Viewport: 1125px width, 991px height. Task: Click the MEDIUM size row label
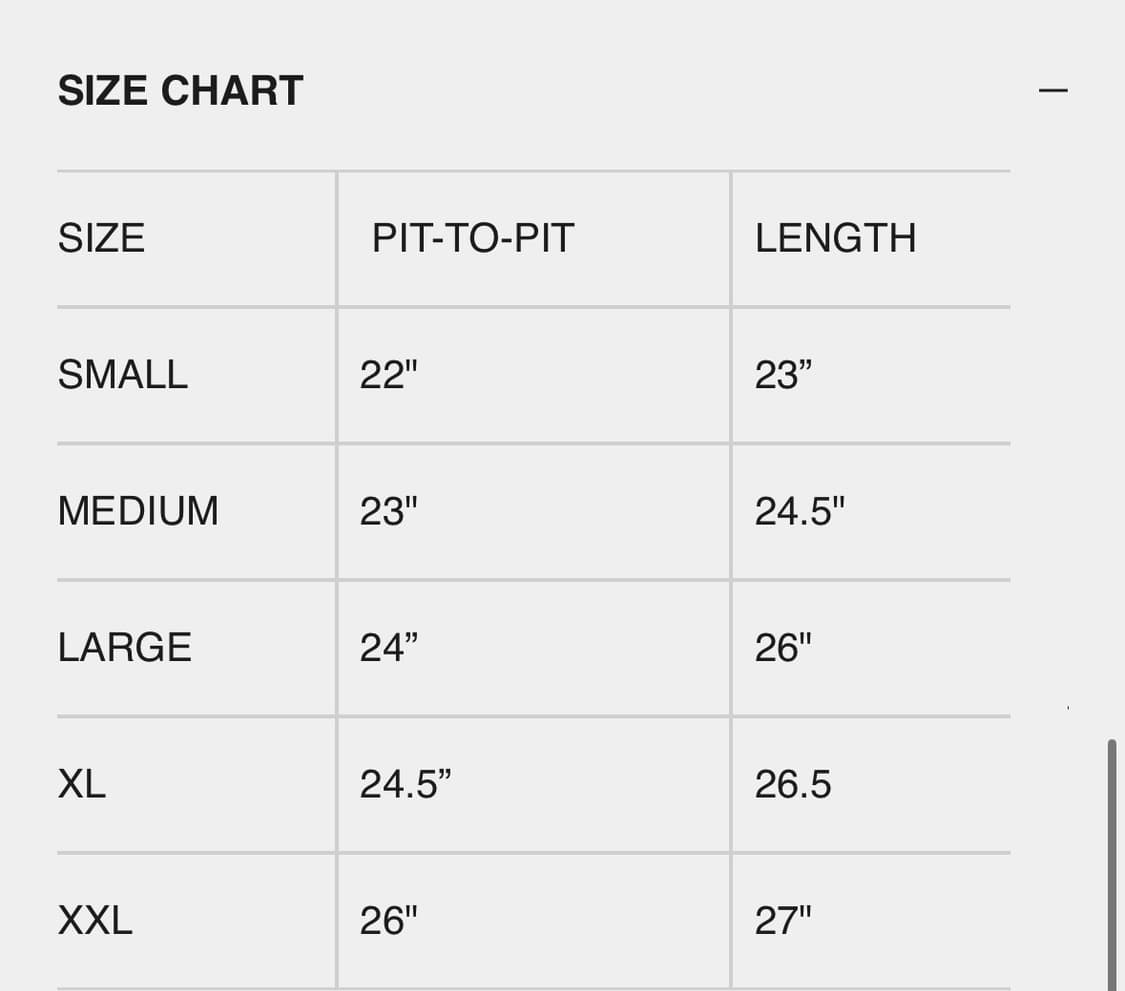coord(138,511)
